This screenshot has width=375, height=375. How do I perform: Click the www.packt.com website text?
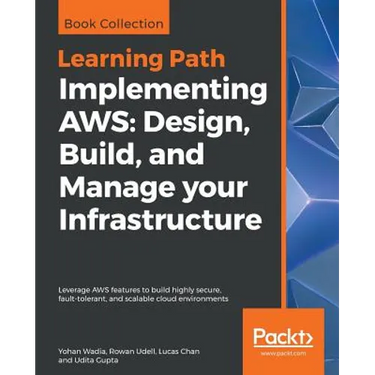coord(283,353)
